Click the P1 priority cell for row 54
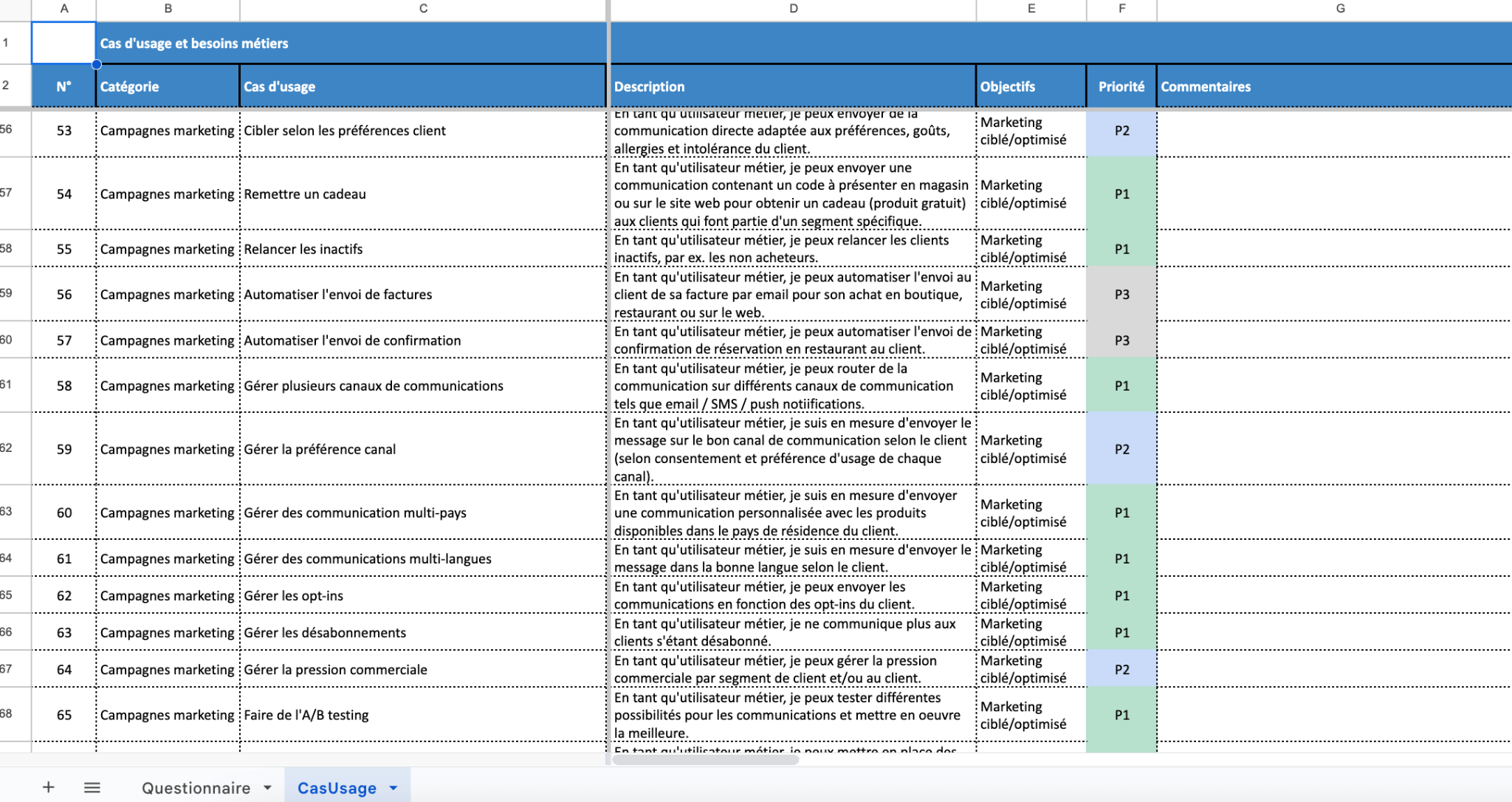This screenshot has width=1512, height=802. 1121,193
